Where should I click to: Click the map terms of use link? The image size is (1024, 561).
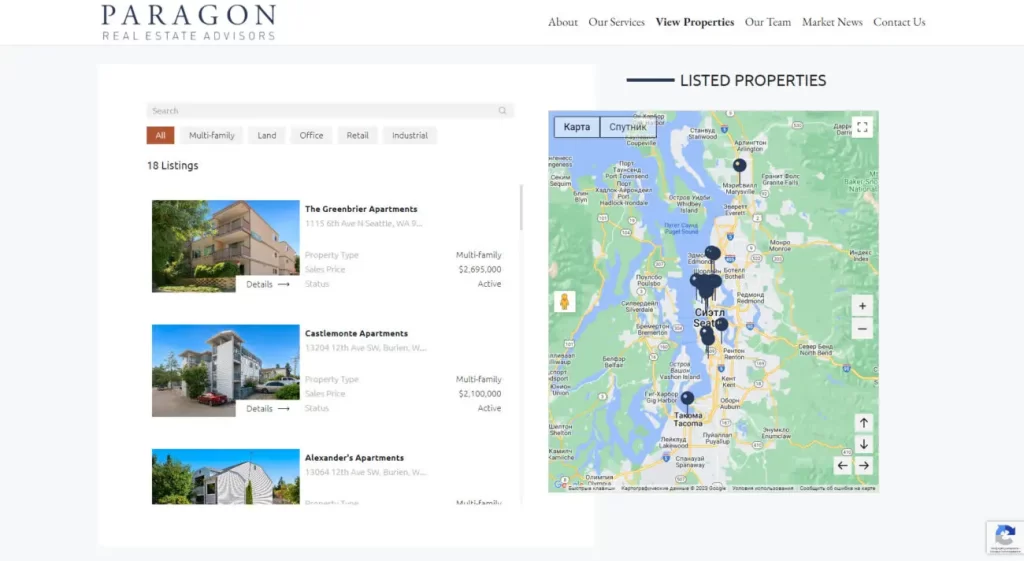pos(762,489)
